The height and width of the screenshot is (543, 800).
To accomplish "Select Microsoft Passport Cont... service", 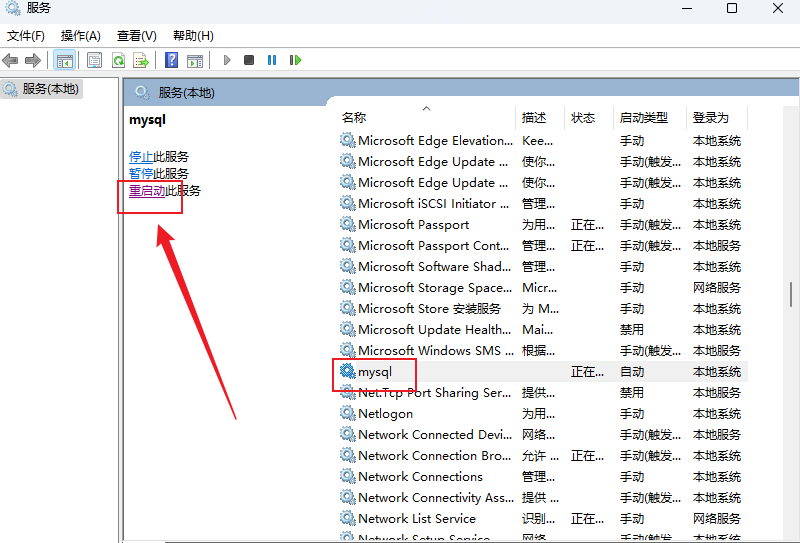I will 543,245.
